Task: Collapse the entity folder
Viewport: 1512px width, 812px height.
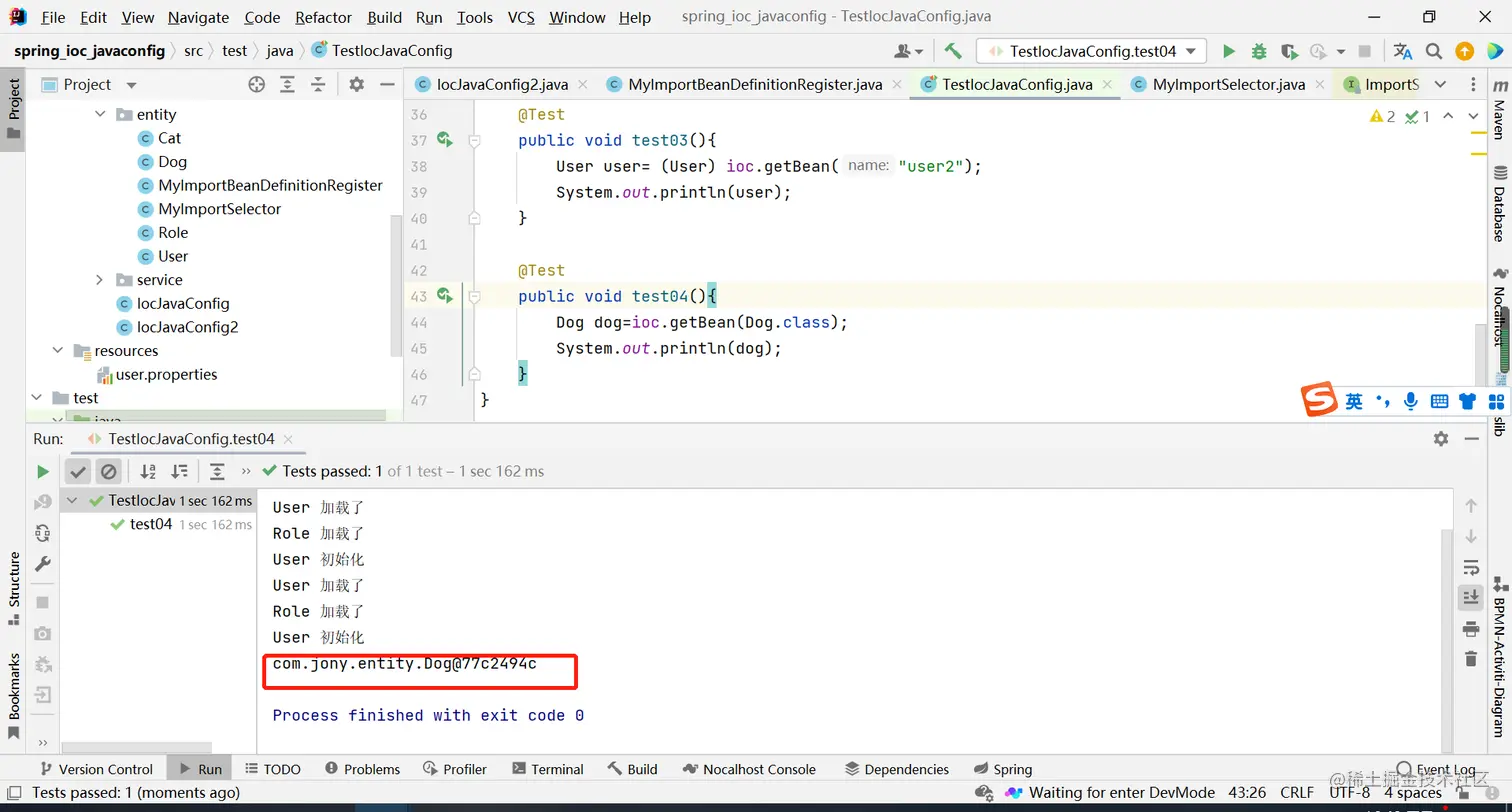Action: [x=100, y=115]
